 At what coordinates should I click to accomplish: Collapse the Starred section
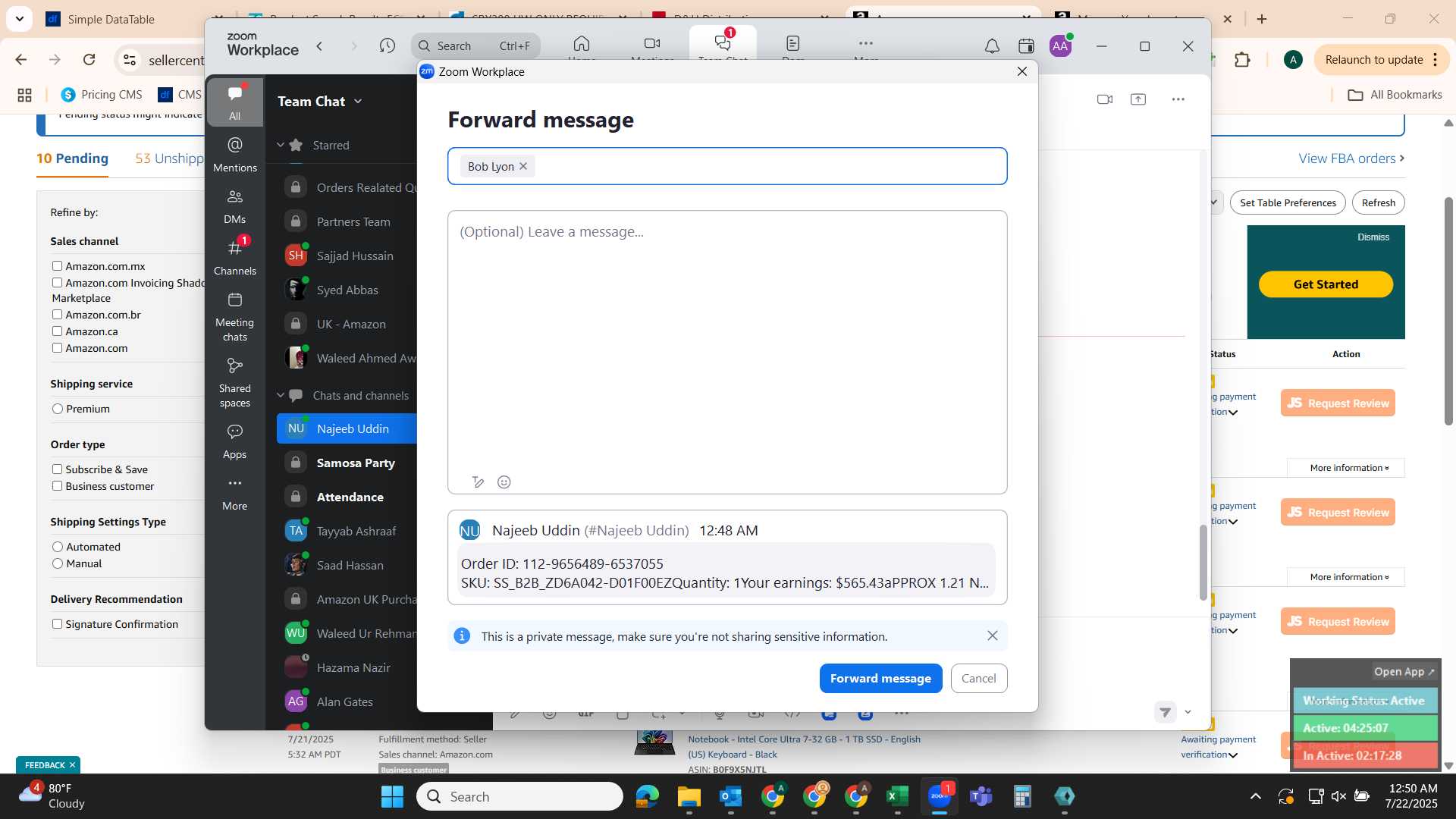(x=280, y=145)
